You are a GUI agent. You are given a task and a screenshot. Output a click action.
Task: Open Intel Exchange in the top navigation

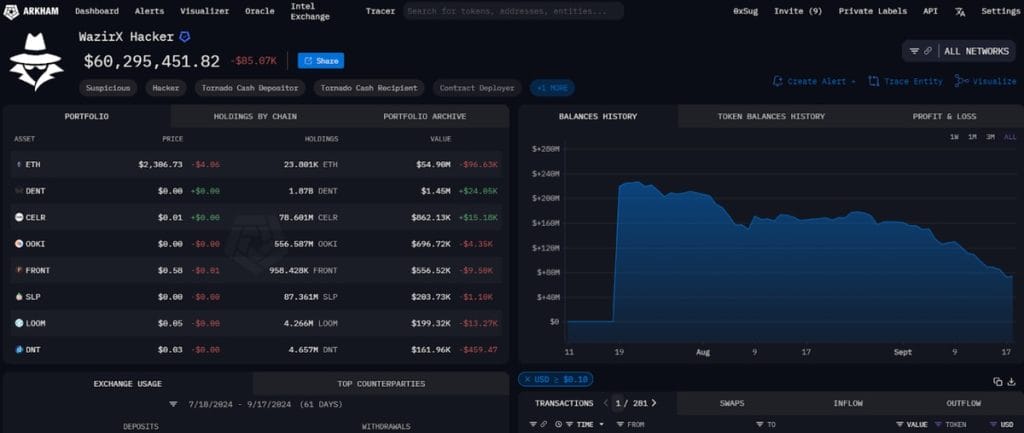click(310, 11)
